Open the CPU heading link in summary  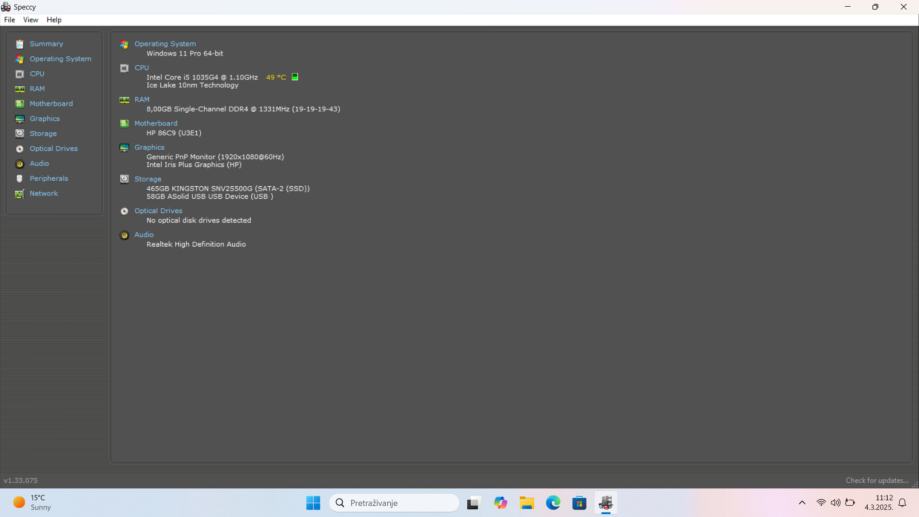tap(141, 68)
